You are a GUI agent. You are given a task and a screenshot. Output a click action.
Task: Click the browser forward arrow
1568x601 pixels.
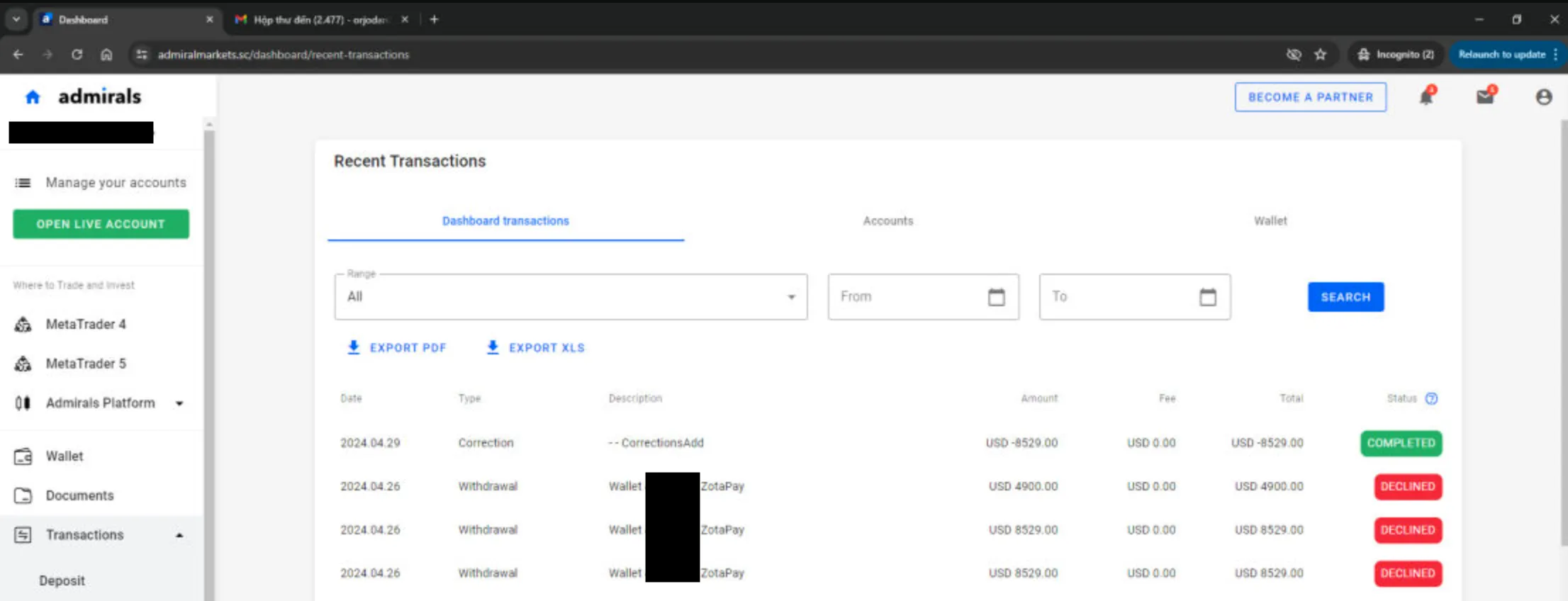tap(47, 55)
